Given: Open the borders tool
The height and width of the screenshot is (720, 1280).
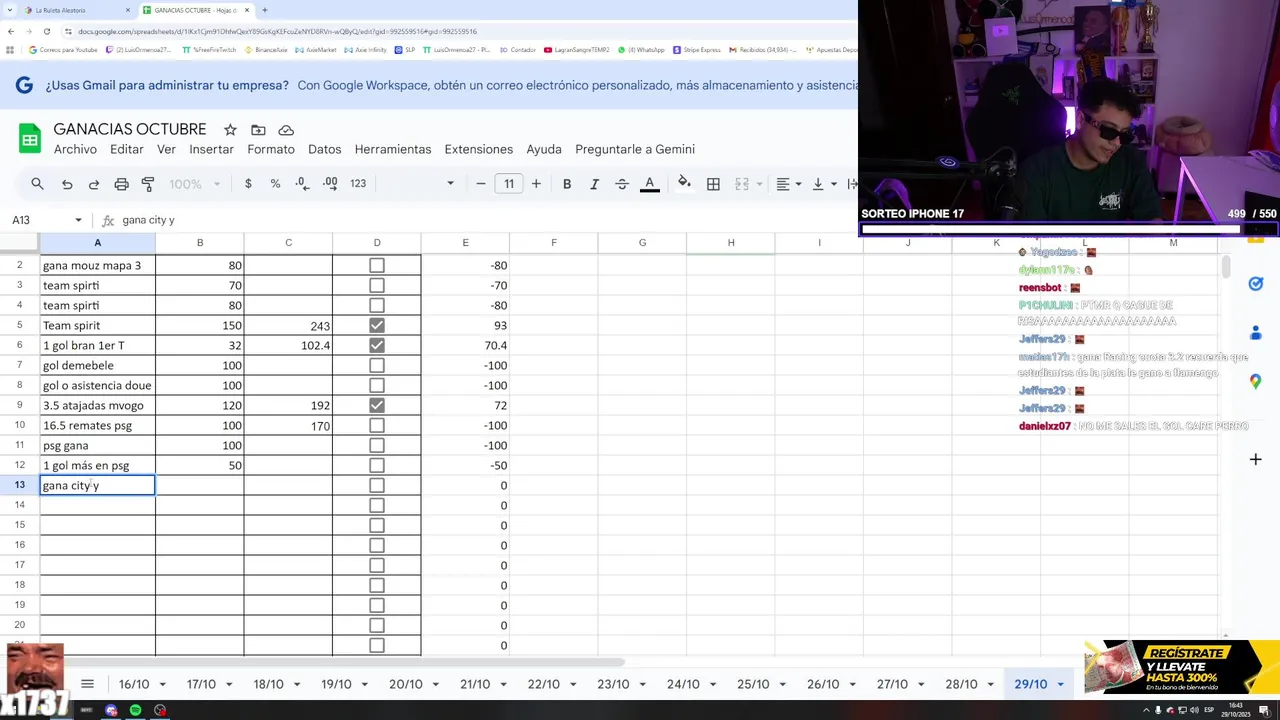Looking at the screenshot, I should click(713, 184).
